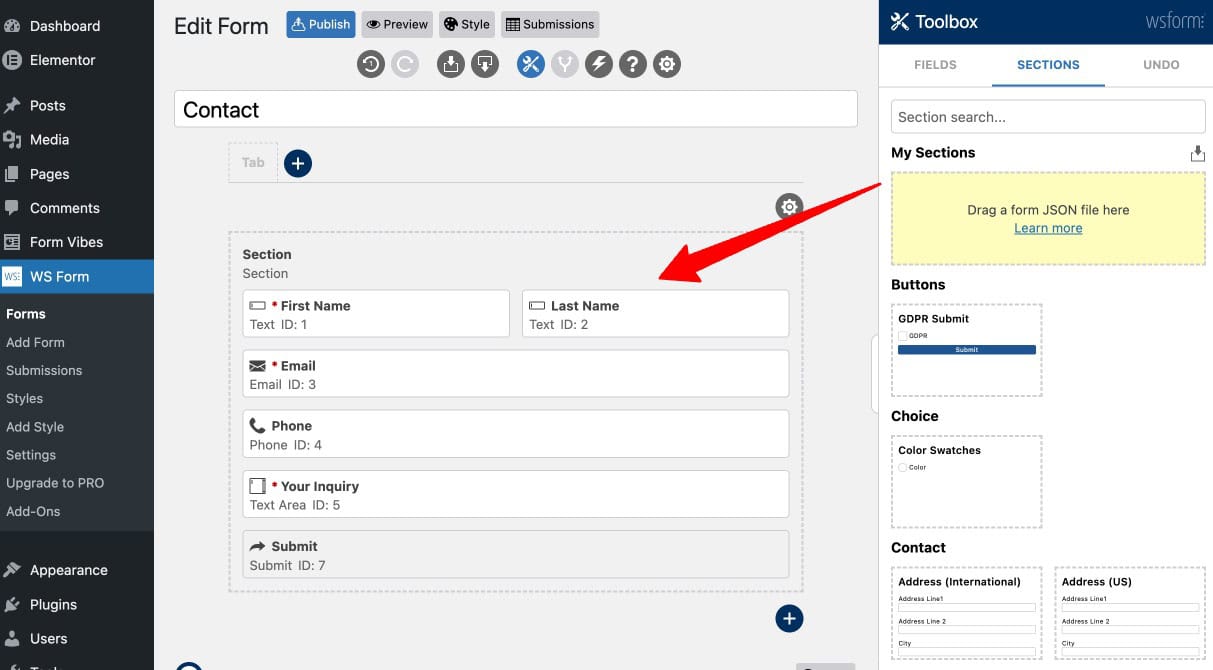Image resolution: width=1213 pixels, height=670 pixels.
Task: Open the form Preview
Action: 397,24
